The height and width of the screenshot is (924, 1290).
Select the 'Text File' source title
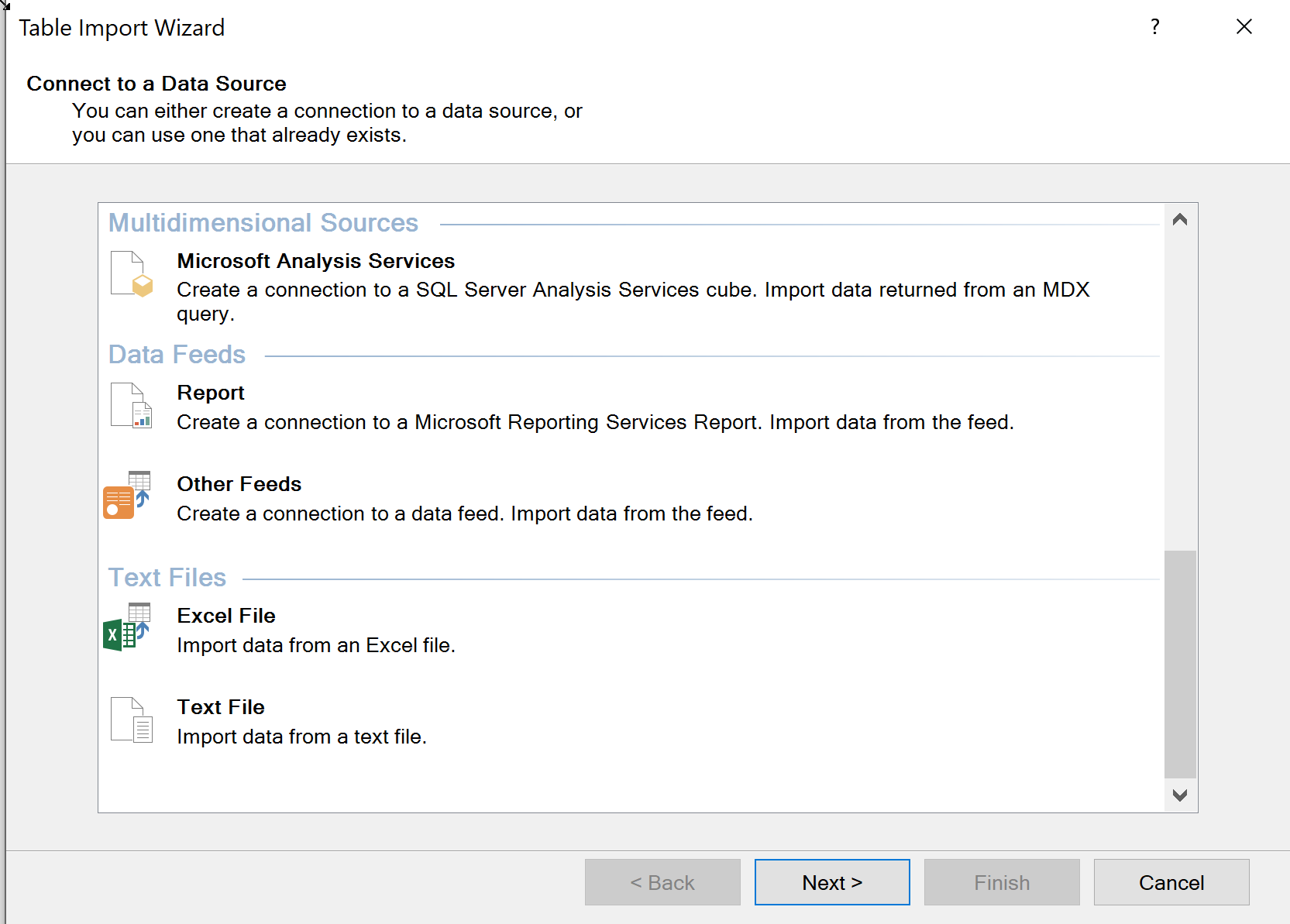point(221,707)
